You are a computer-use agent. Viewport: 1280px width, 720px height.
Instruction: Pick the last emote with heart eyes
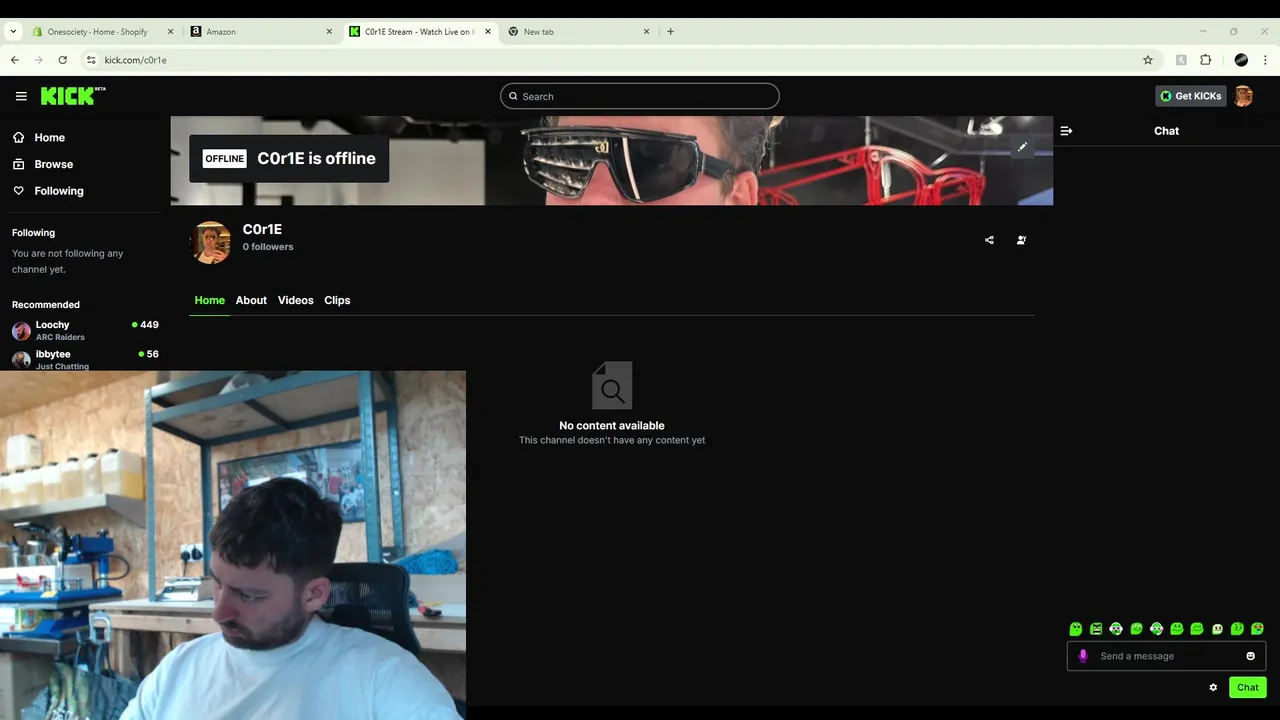1257,629
